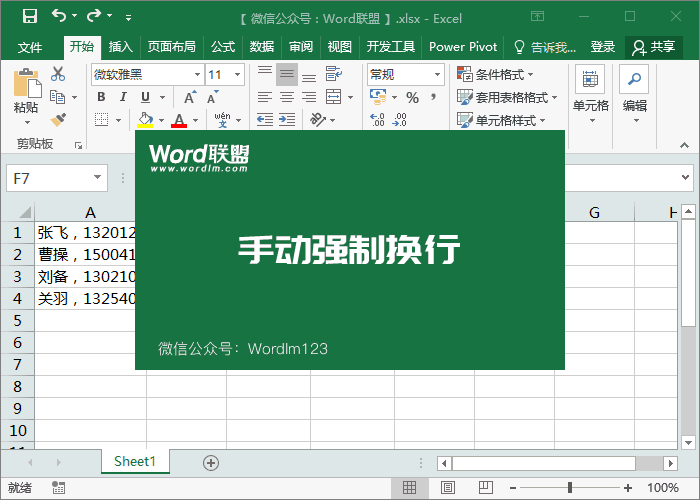Open the 插入 ribbon tab
Image resolution: width=700 pixels, height=500 pixels.
[120, 47]
